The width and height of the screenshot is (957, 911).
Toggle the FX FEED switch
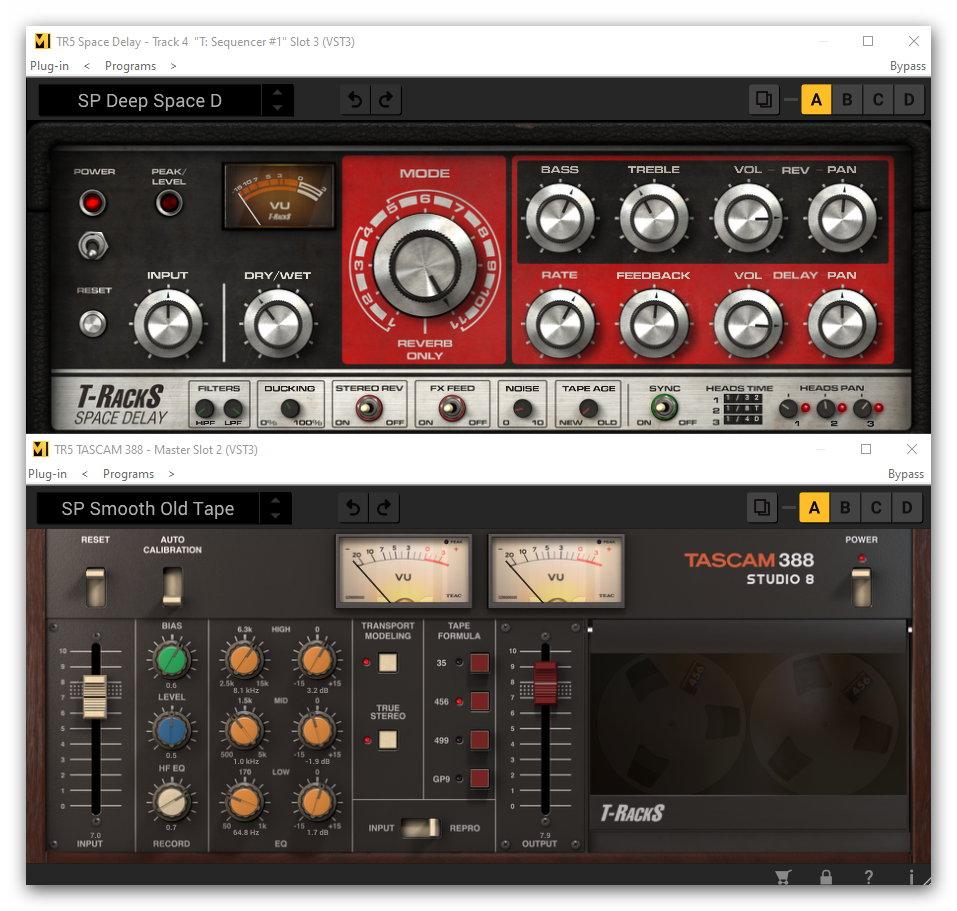point(451,408)
